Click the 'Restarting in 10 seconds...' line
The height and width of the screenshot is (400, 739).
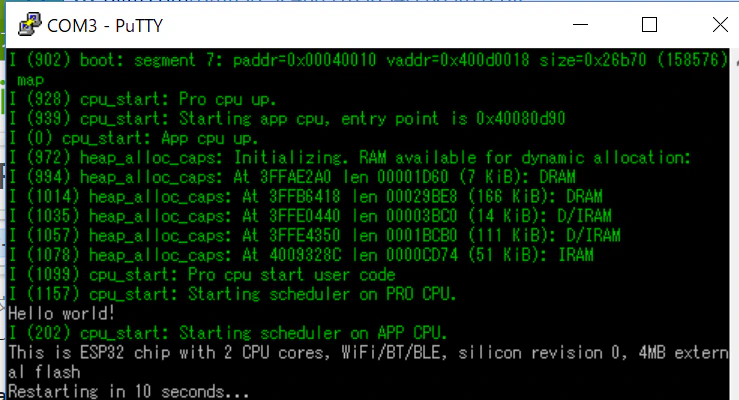point(128,392)
